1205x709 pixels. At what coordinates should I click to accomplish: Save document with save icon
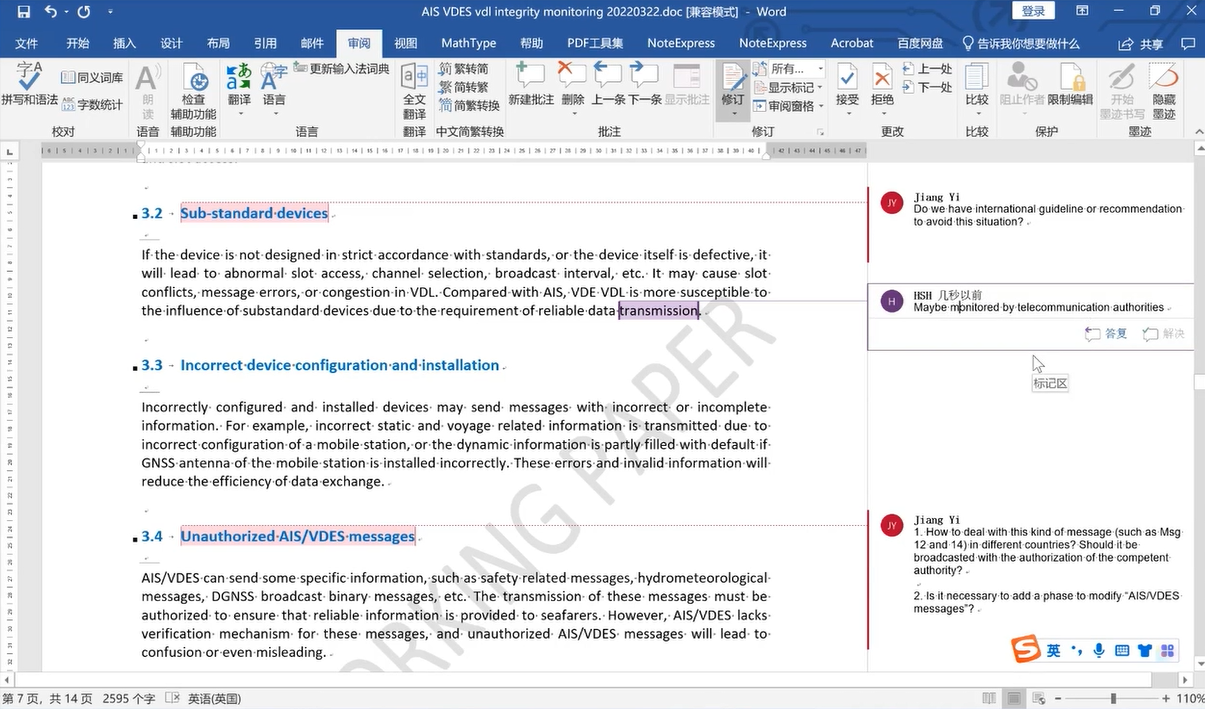tap(23, 12)
